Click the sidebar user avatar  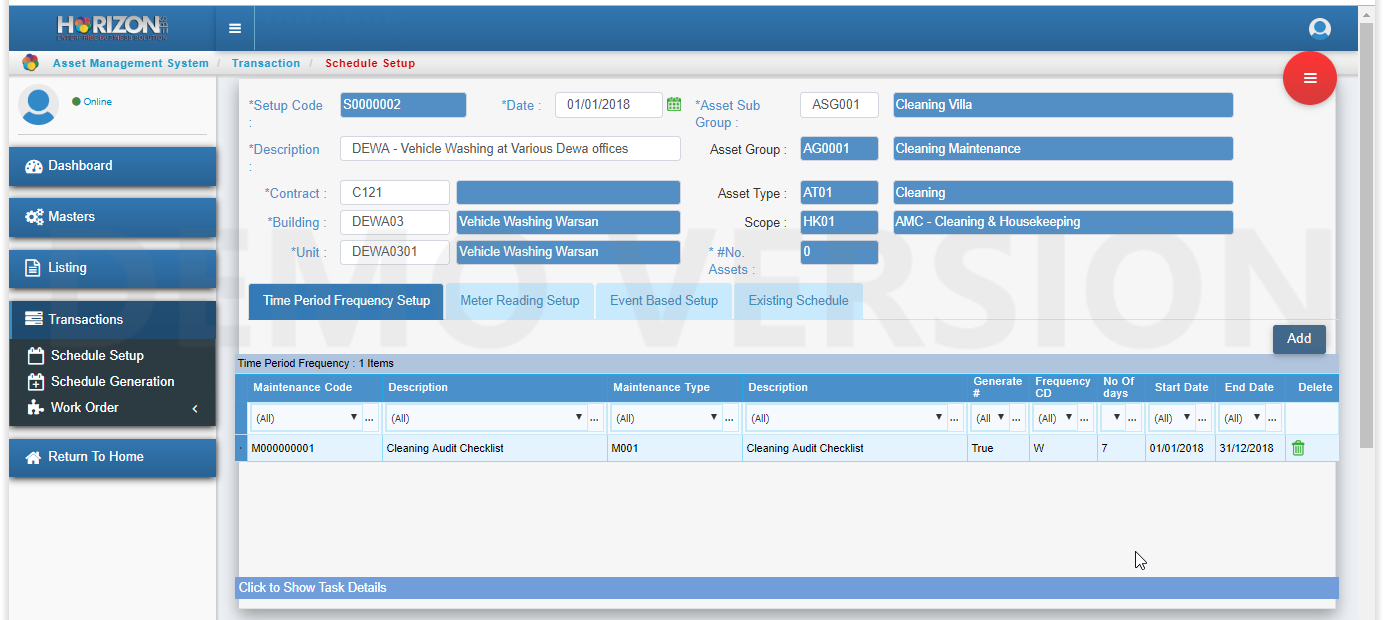38,105
